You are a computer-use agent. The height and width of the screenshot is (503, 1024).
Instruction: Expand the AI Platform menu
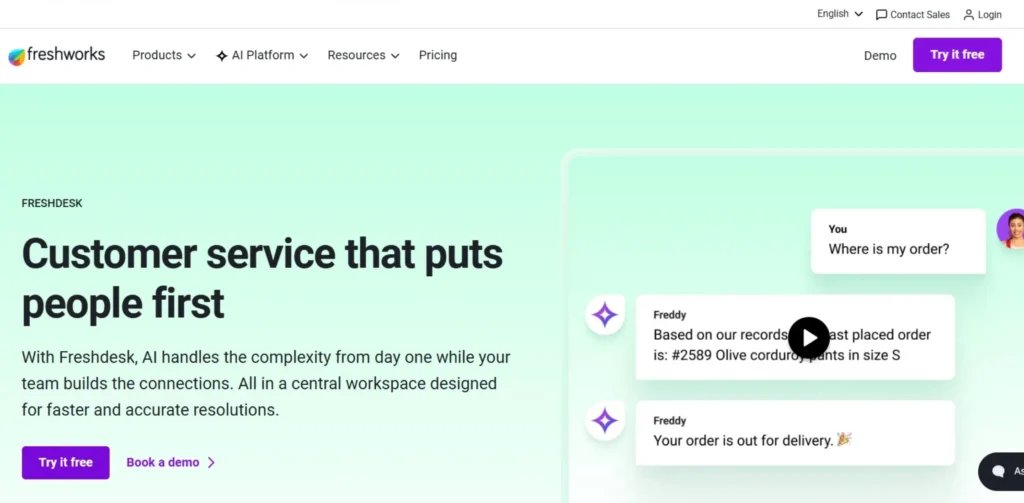tap(262, 56)
